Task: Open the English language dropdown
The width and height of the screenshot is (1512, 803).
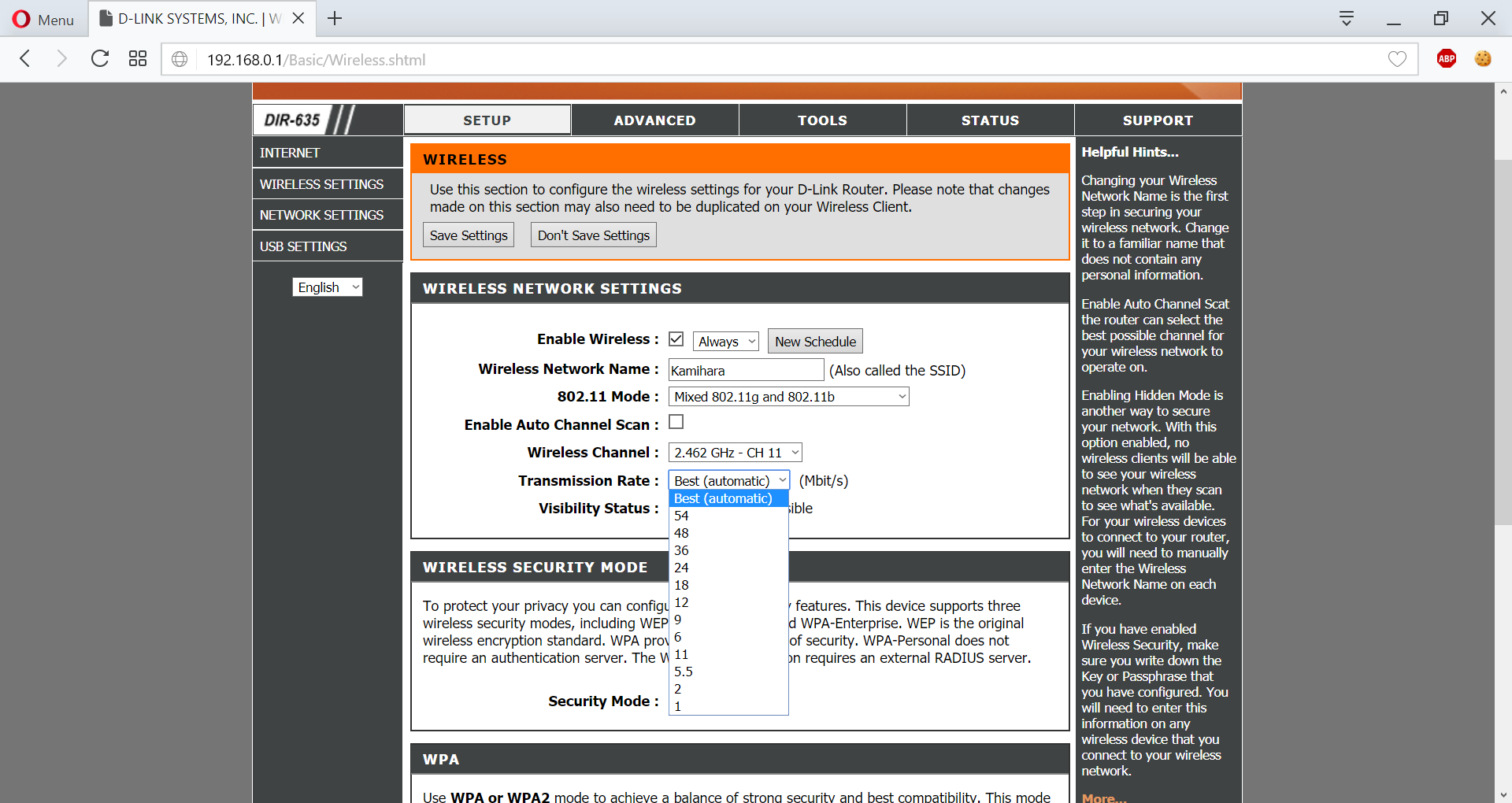Action: 328,287
